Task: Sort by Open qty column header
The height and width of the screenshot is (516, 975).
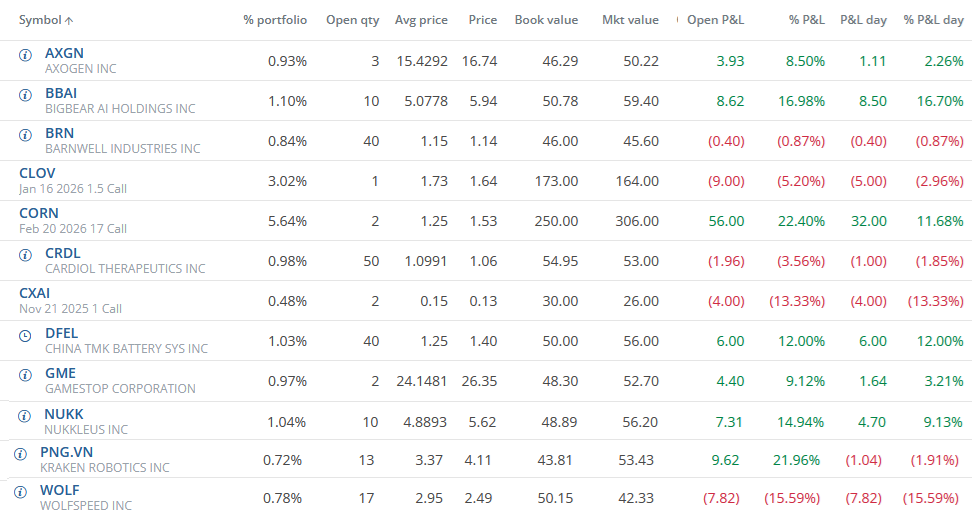Action: [353, 20]
